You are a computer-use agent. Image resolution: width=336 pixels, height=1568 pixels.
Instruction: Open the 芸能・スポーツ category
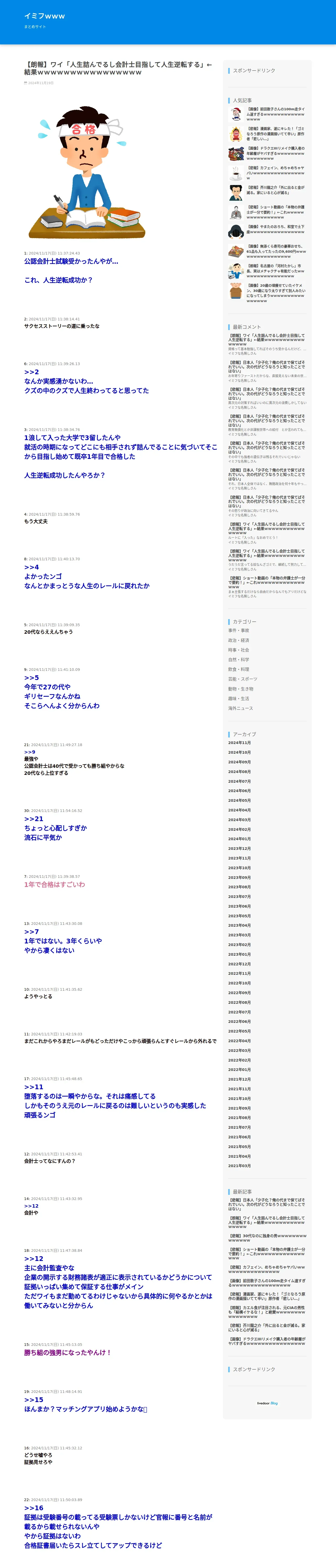coord(243,679)
